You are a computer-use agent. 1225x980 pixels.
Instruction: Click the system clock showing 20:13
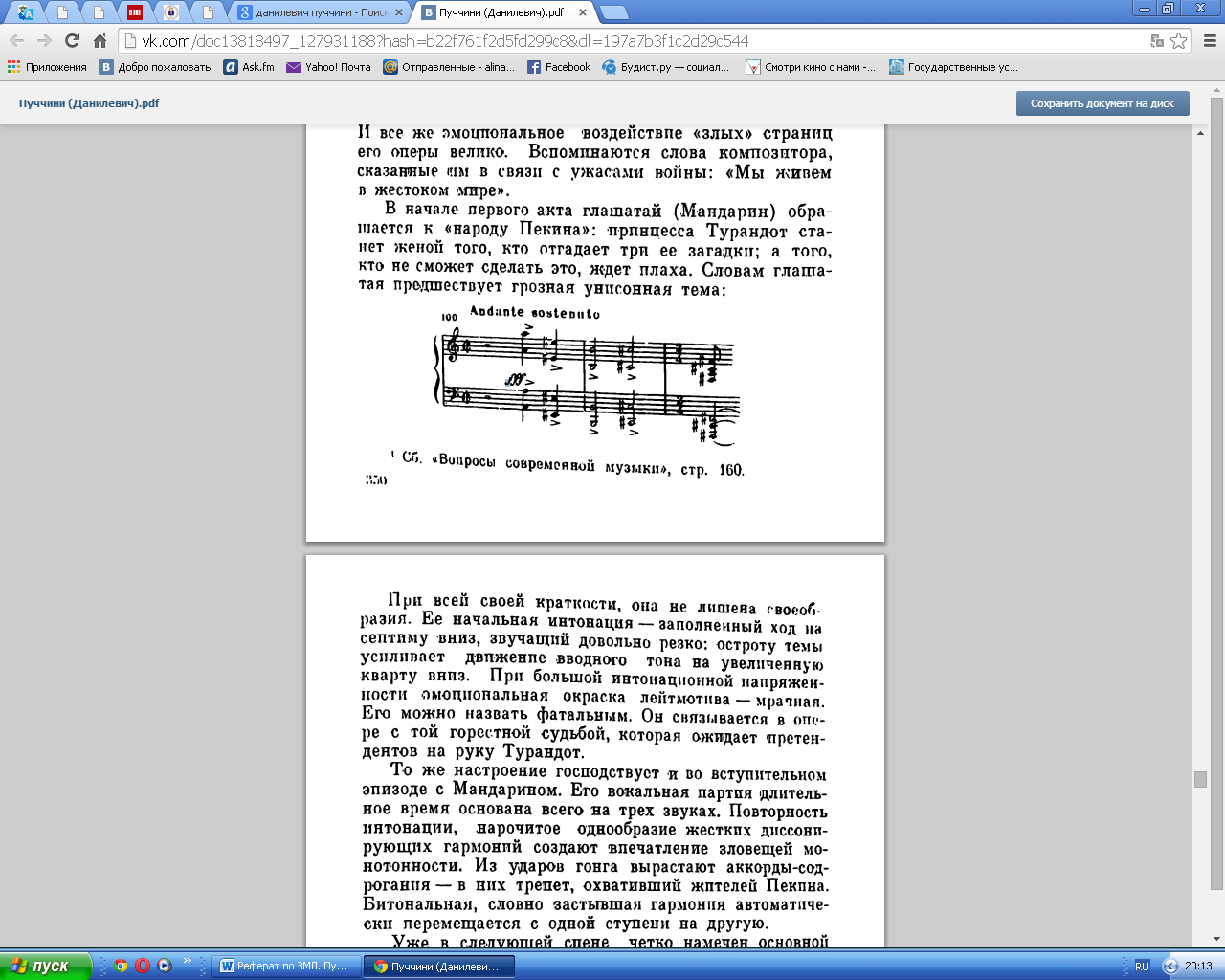pyautogui.click(x=1198, y=966)
